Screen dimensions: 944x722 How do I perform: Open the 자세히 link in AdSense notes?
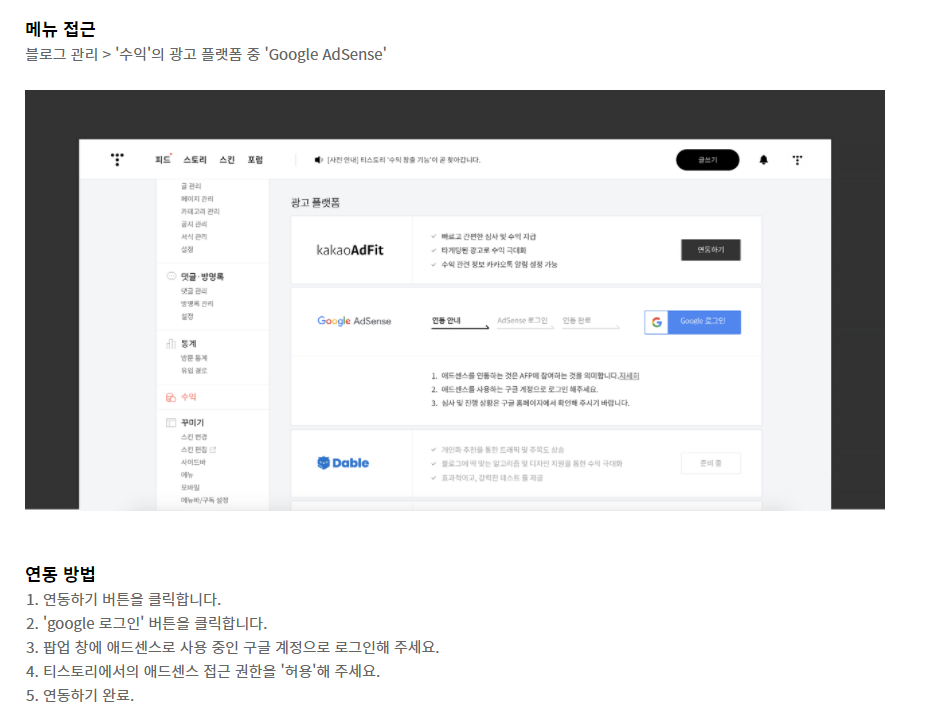(x=629, y=376)
